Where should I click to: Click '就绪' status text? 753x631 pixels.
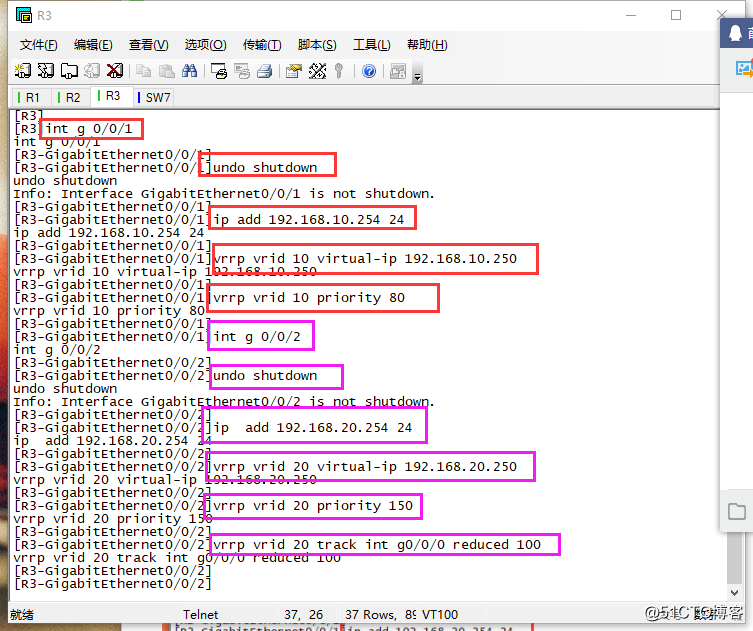(22, 614)
